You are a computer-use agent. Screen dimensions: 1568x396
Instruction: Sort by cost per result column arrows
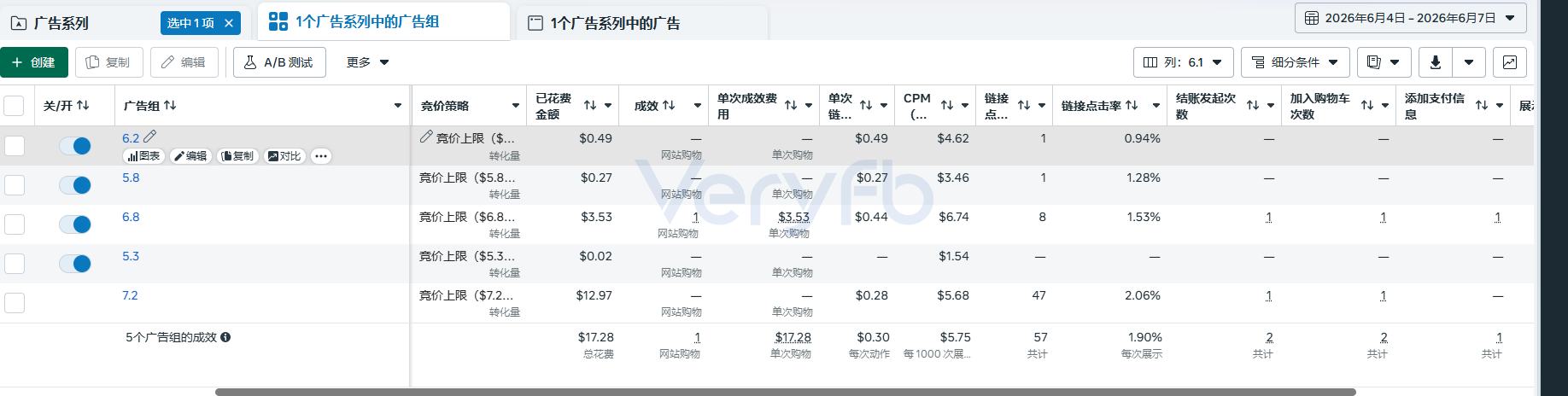tap(791, 105)
